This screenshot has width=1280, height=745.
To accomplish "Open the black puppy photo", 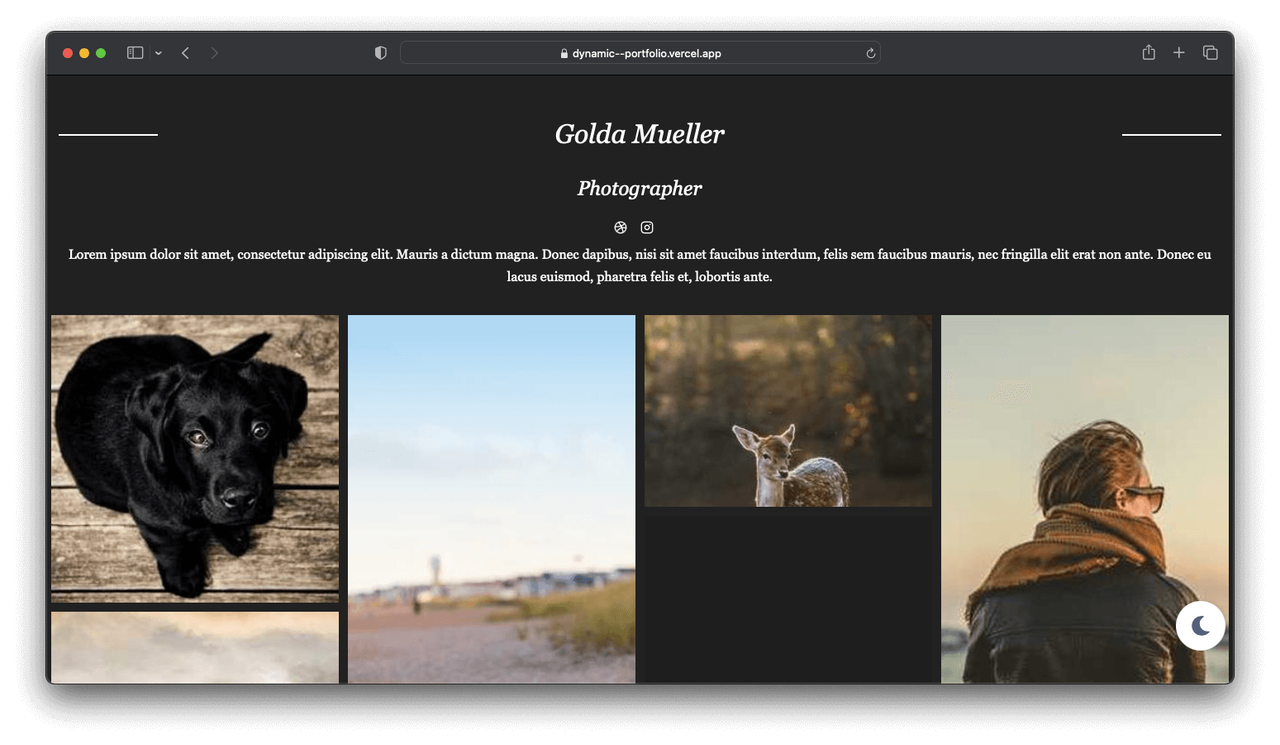I will tap(195, 459).
